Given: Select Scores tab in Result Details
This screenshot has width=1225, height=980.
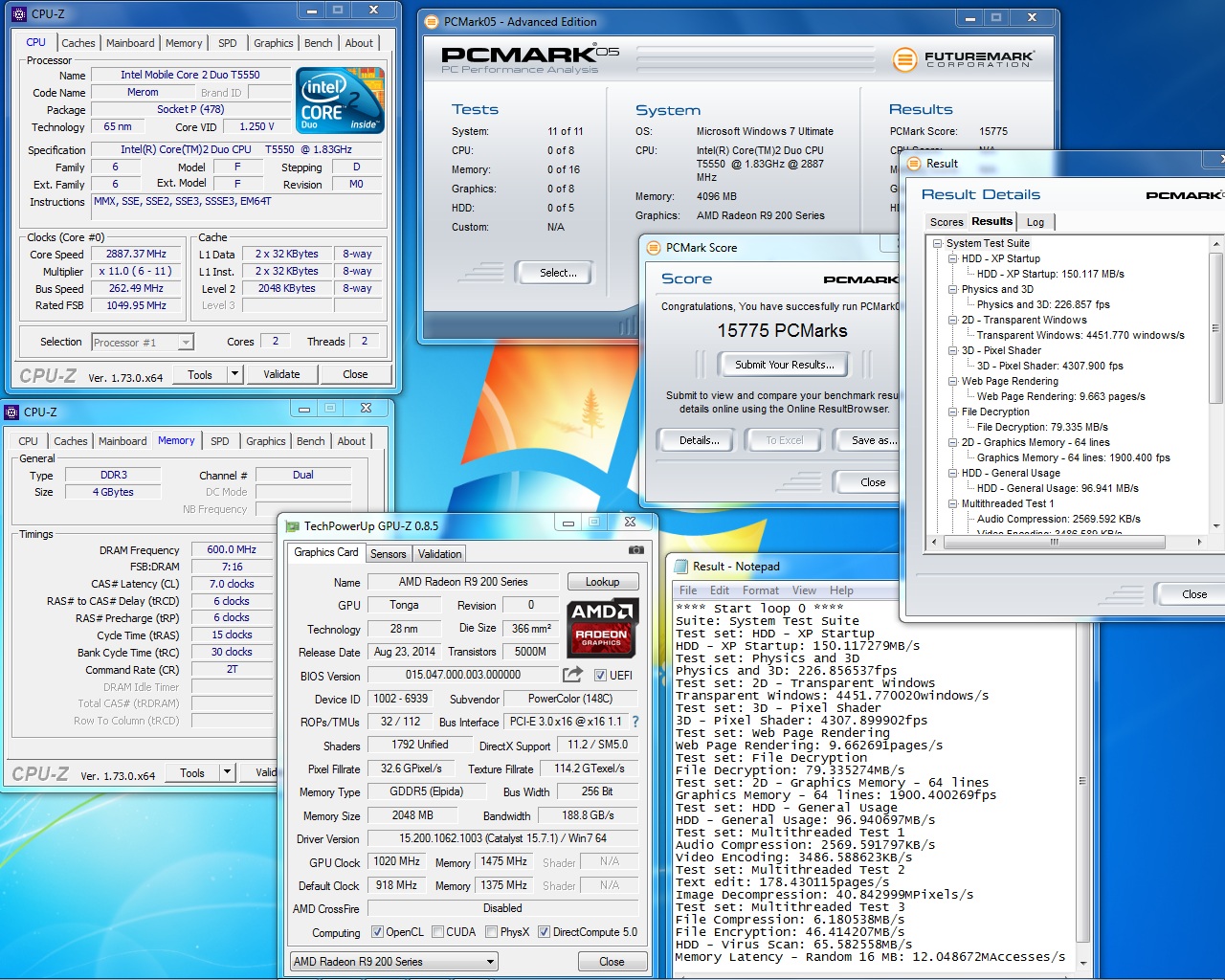Looking at the screenshot, I should coord(947,222).
